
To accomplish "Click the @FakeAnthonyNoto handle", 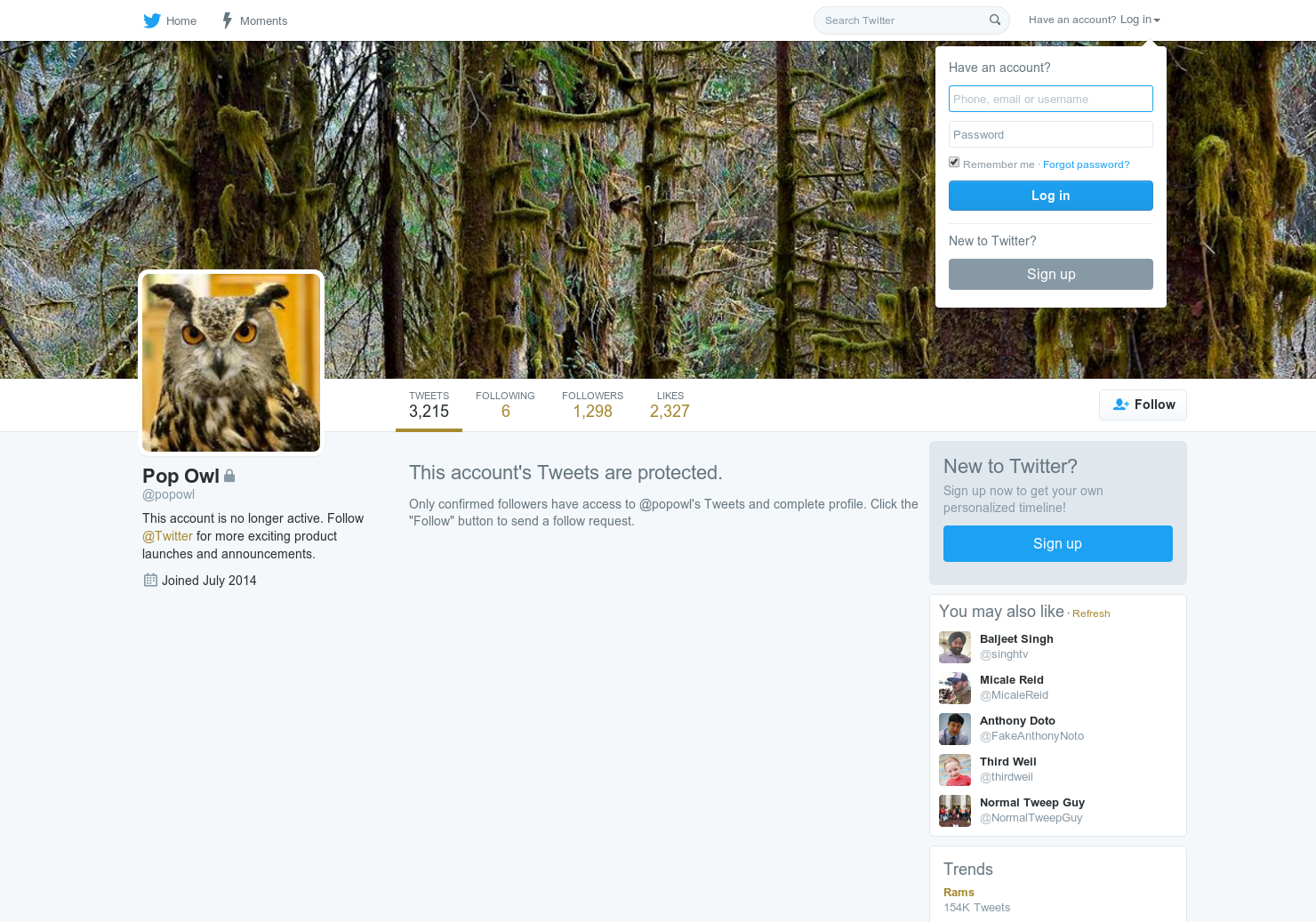I will [1031, 735].
